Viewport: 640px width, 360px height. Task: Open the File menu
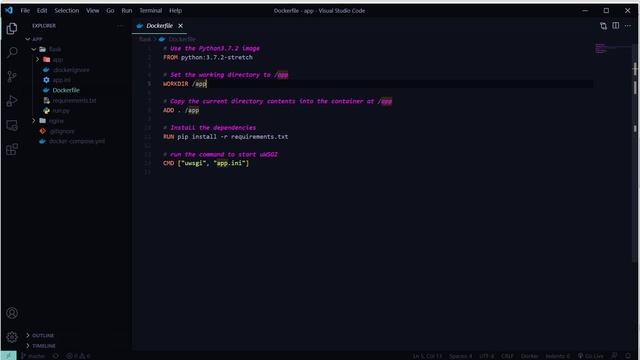pyautogui.click(x=25, y=11)
